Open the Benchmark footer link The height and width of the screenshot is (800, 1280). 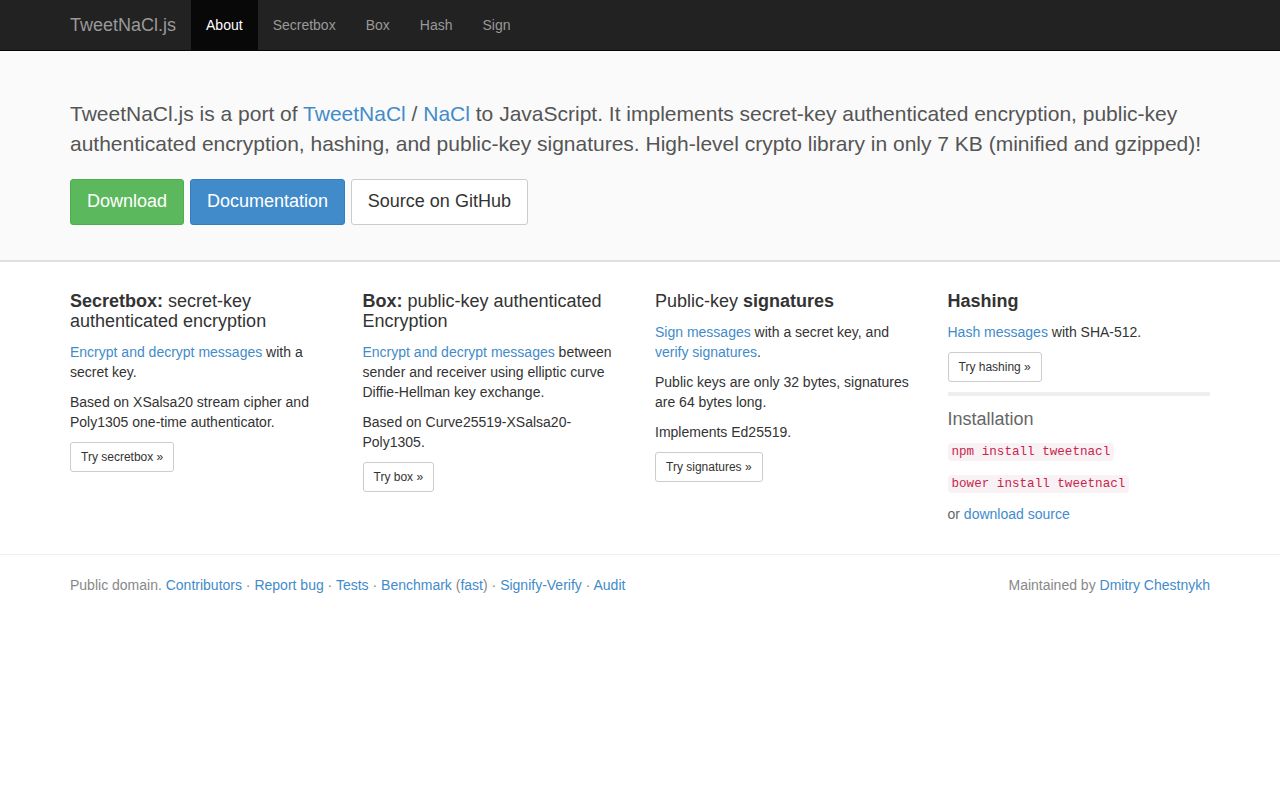[x=416, y=585]
